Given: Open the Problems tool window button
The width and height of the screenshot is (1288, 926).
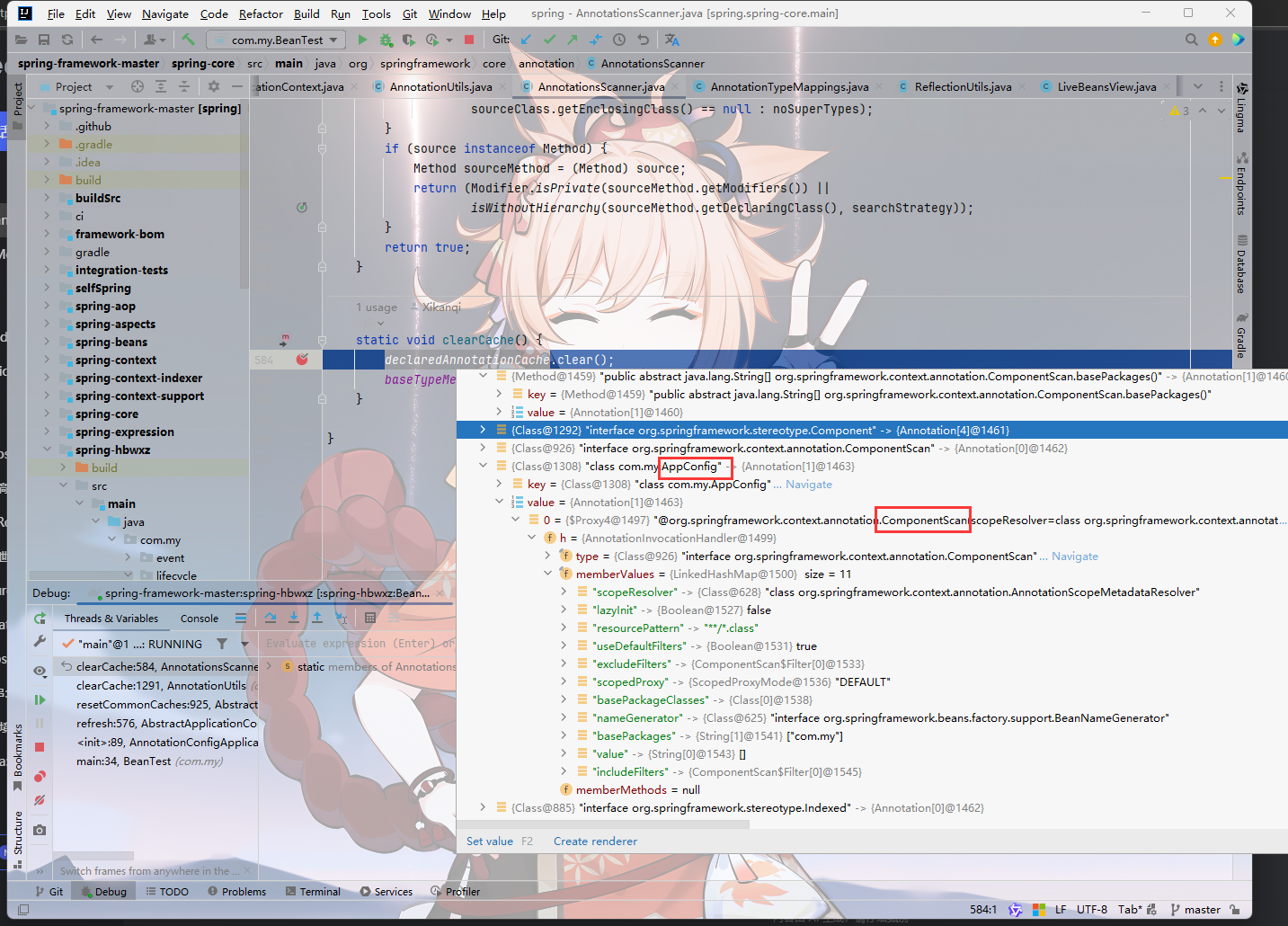Looking at the screenshot, I should [x=236, y=892].
